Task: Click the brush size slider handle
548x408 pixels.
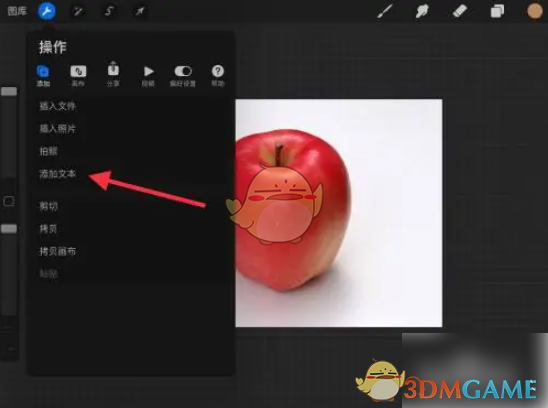Action: point(9,92)
